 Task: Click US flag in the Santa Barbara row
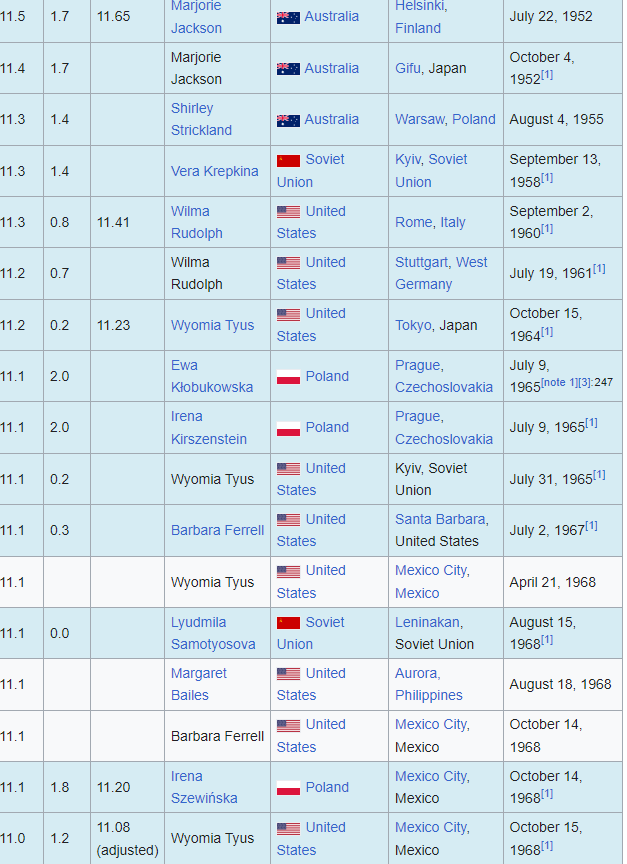[x=288, y=520]
